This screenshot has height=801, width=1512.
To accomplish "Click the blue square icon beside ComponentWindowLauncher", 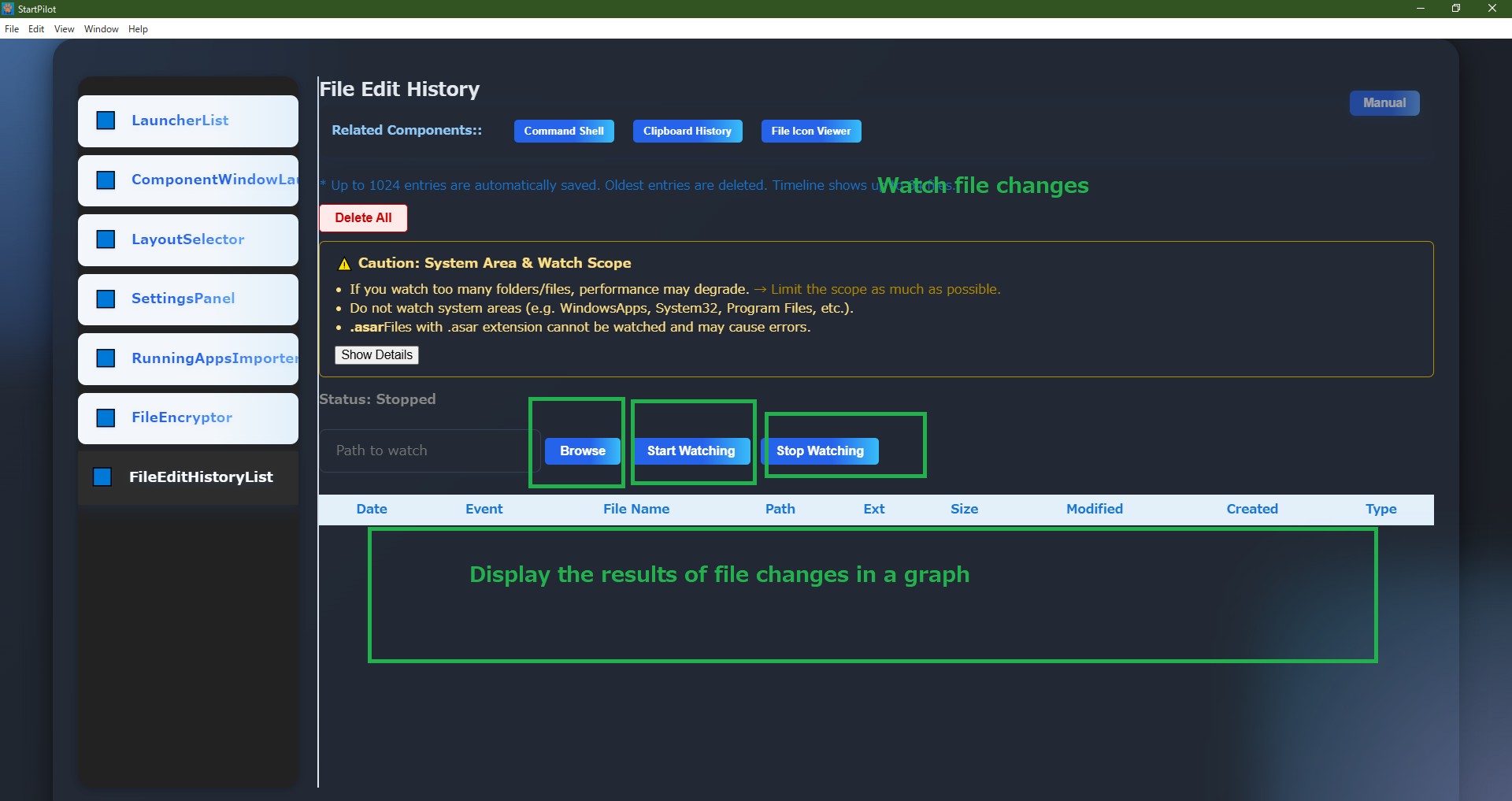I will tap(106, 180).
